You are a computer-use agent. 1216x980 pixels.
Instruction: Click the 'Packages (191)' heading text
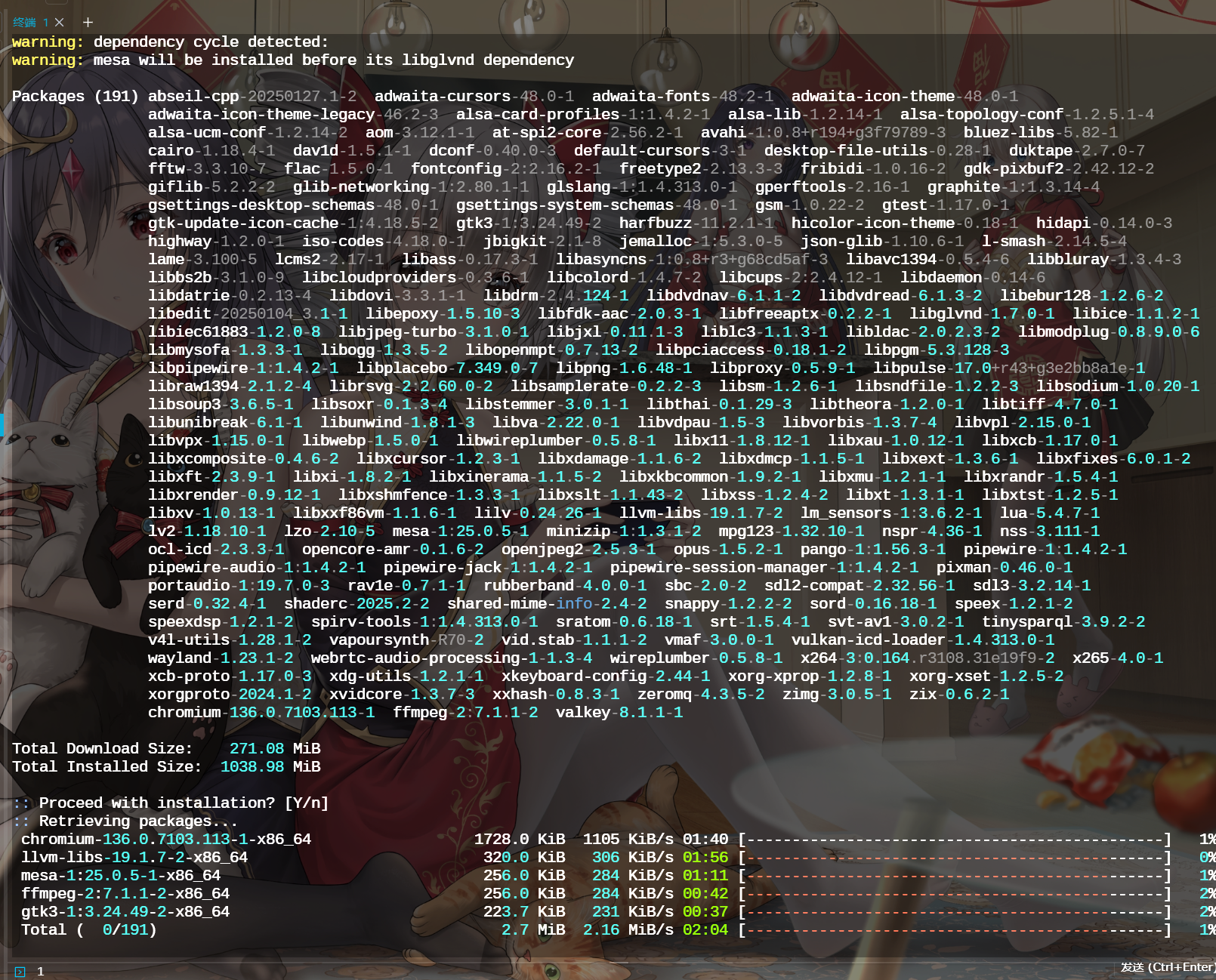[x=75, y=97]
